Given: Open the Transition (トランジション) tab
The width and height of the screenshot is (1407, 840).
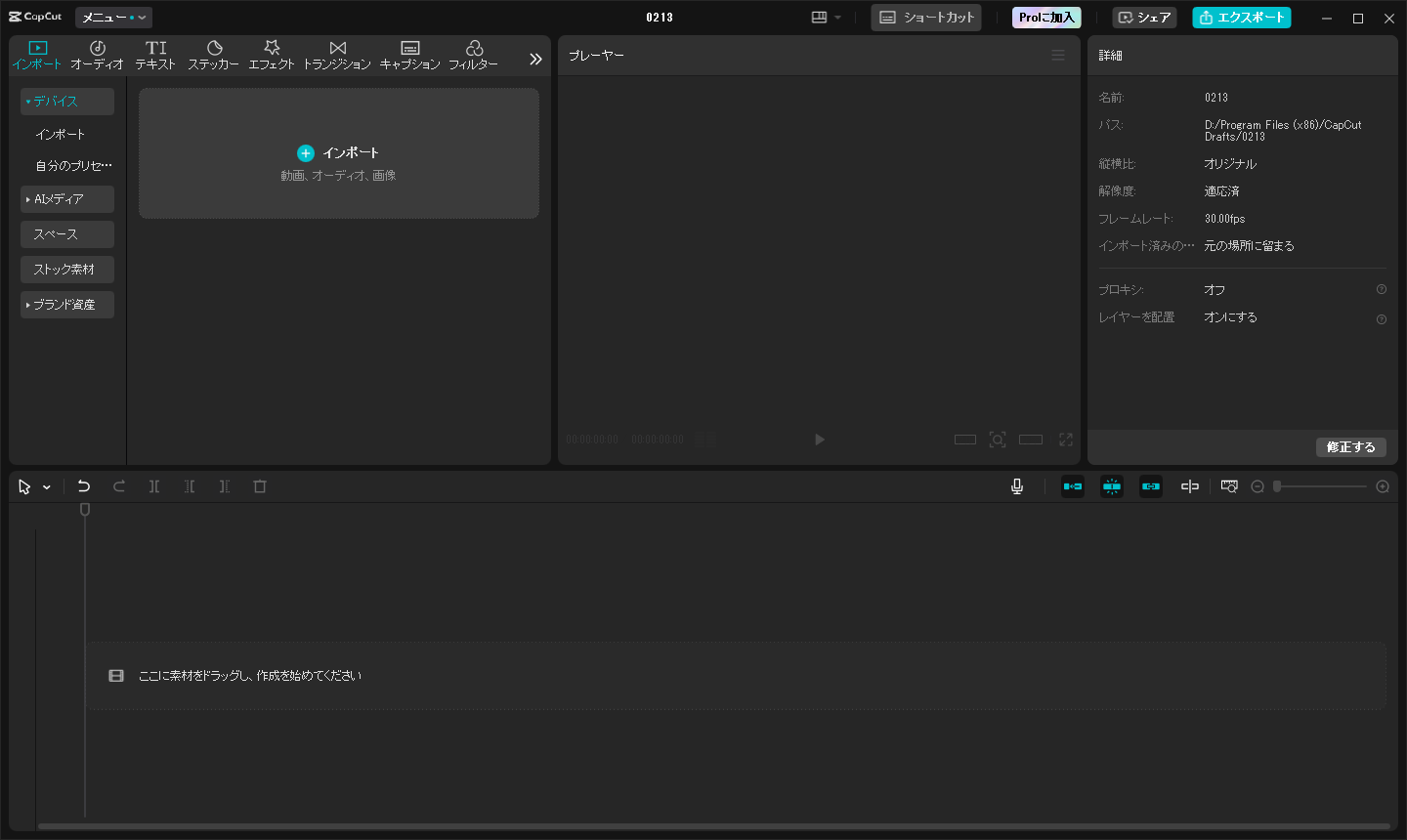Looking at the screenshot, I should point(337,55).
